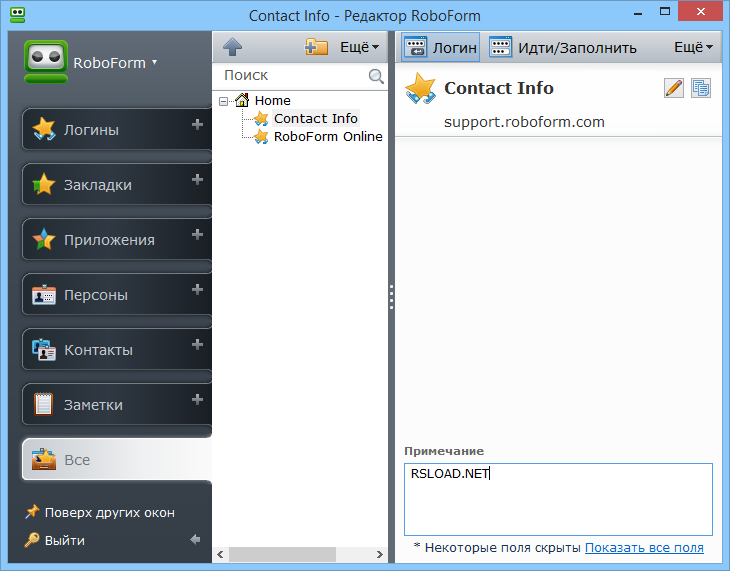730x571 pixels.
Task: Open Ещё dropdown in the tree toolbar
Action: pyautogui.click(x=359, y=47)
